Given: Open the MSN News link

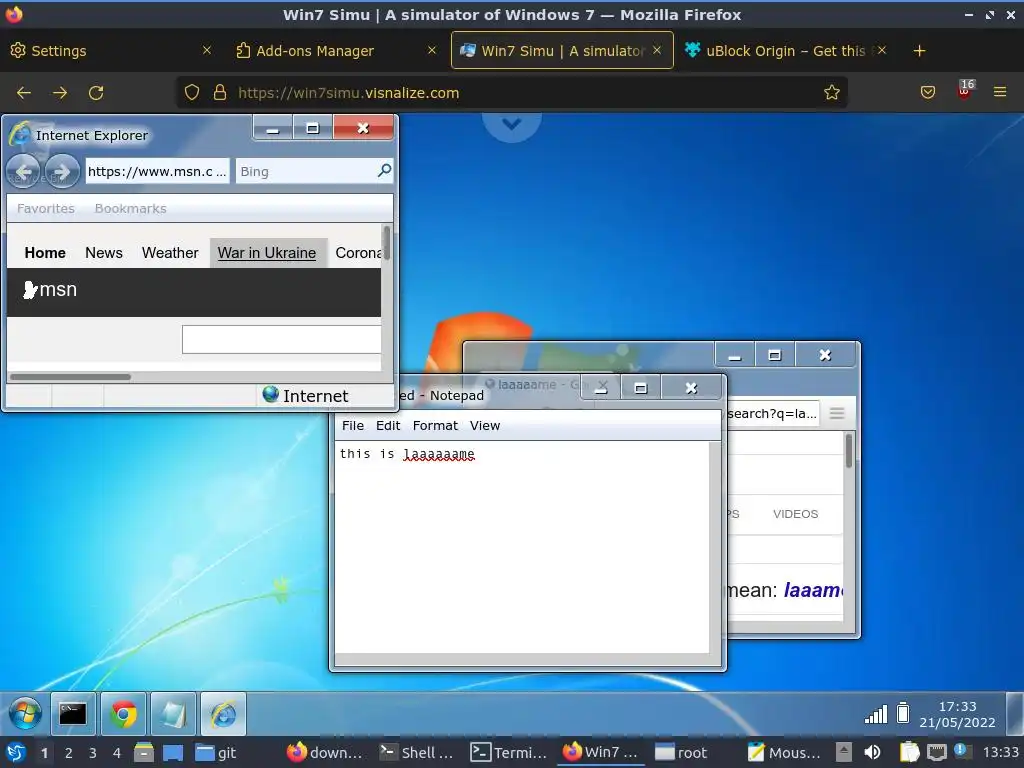Looking at the screenshot, I should pos(104,253).
